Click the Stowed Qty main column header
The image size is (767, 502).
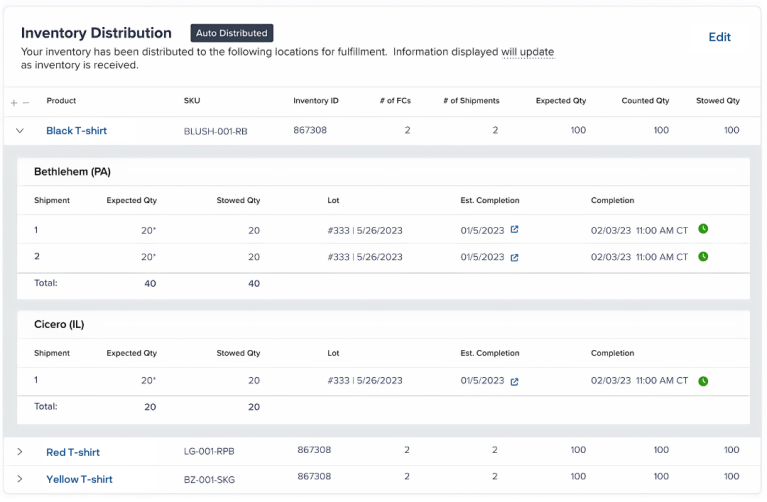tap(717, 101)
